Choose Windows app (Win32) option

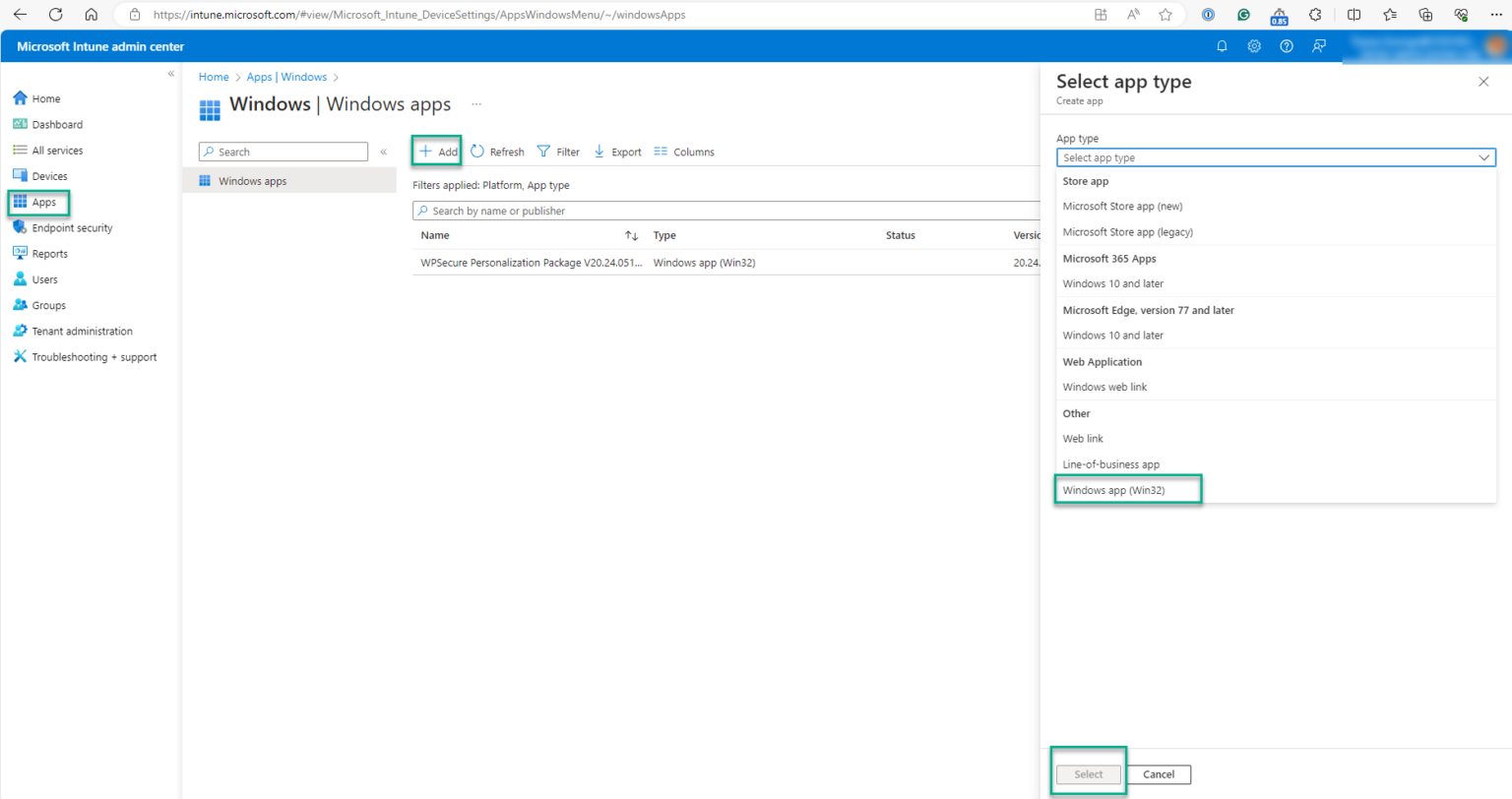[1113, 490]
